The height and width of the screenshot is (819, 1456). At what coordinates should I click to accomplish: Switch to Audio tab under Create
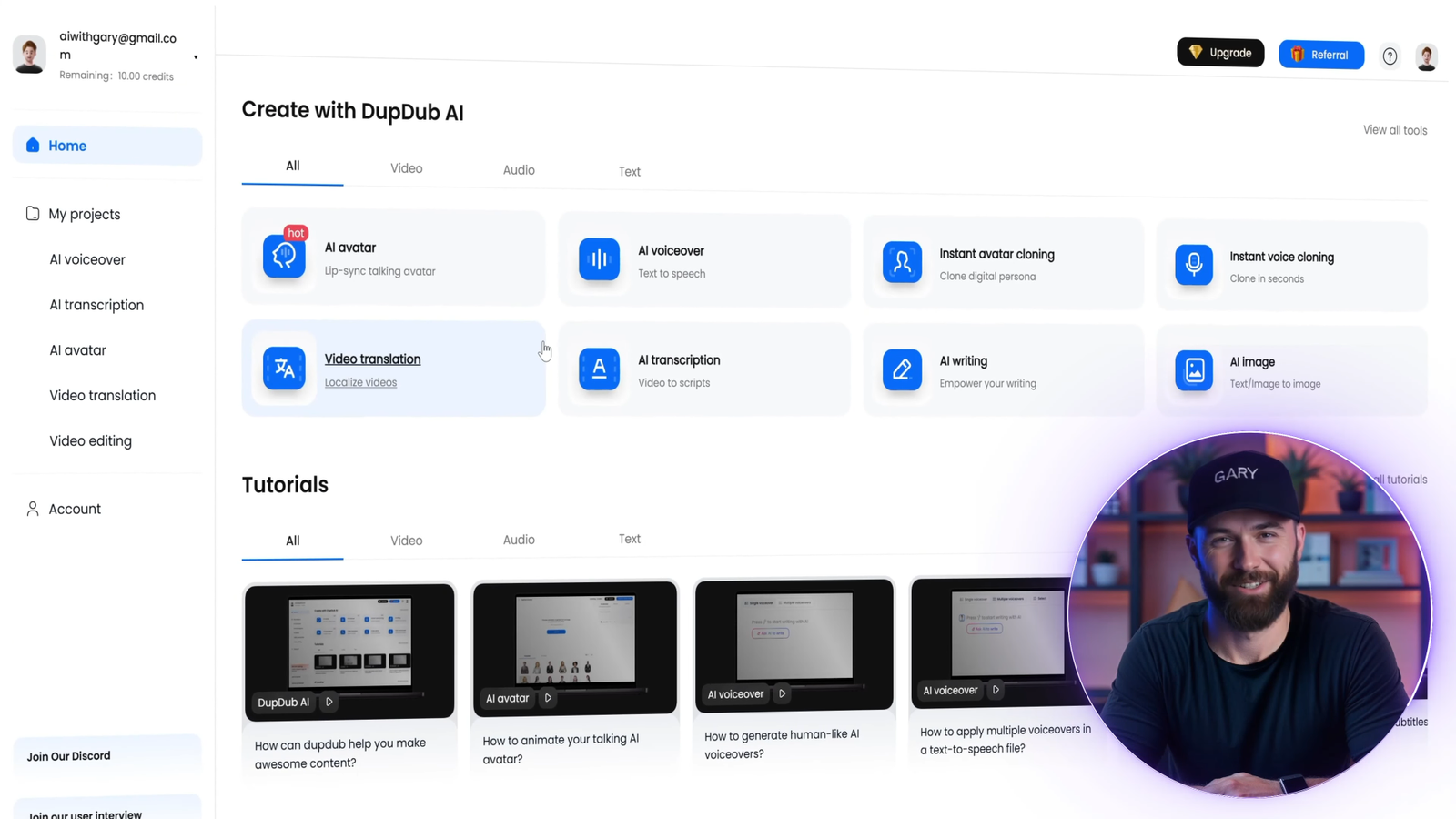(x=519, y=170)
